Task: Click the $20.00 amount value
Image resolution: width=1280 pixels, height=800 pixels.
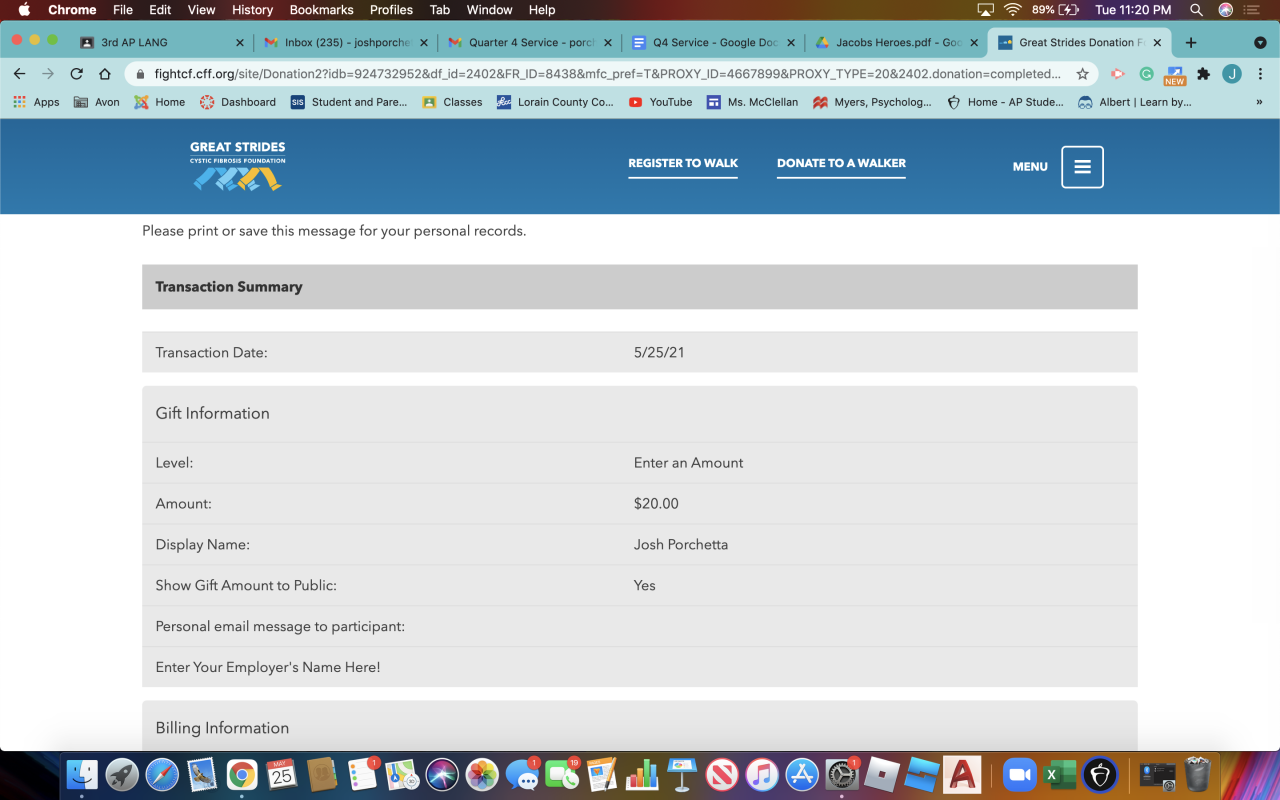Action: click(656, 504)
